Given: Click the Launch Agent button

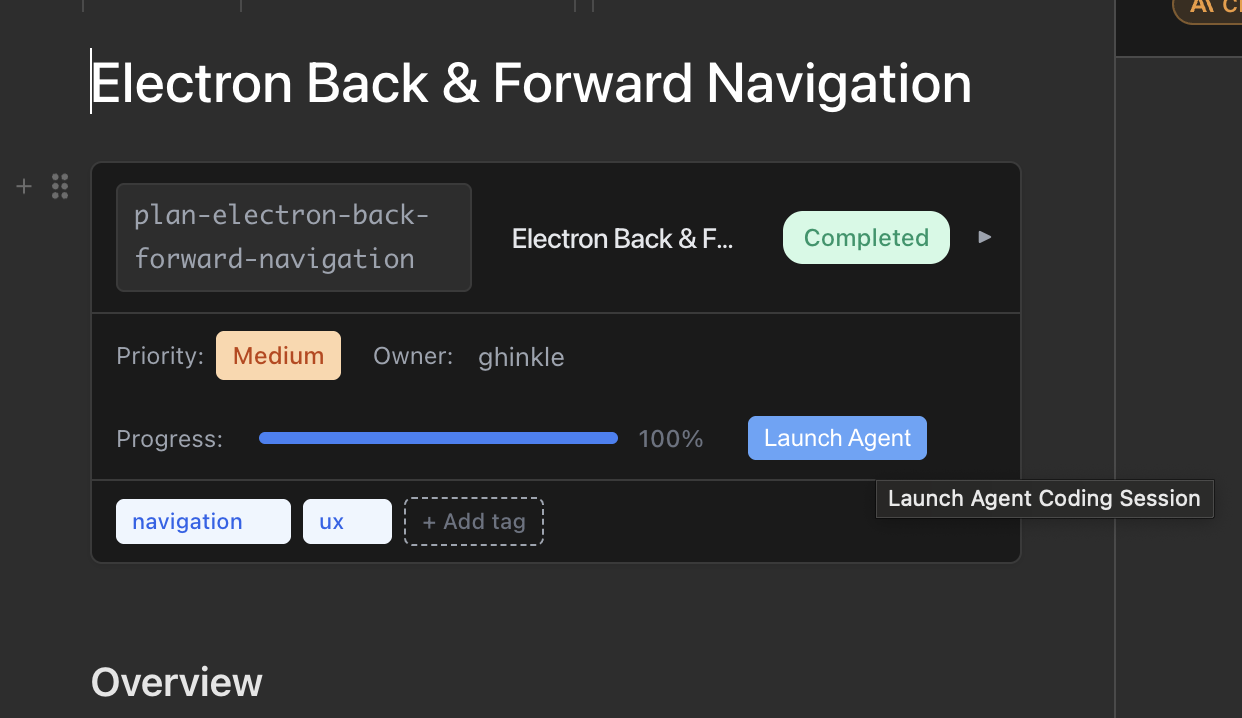Looking at the screenshot, I should tap(837, 438).
